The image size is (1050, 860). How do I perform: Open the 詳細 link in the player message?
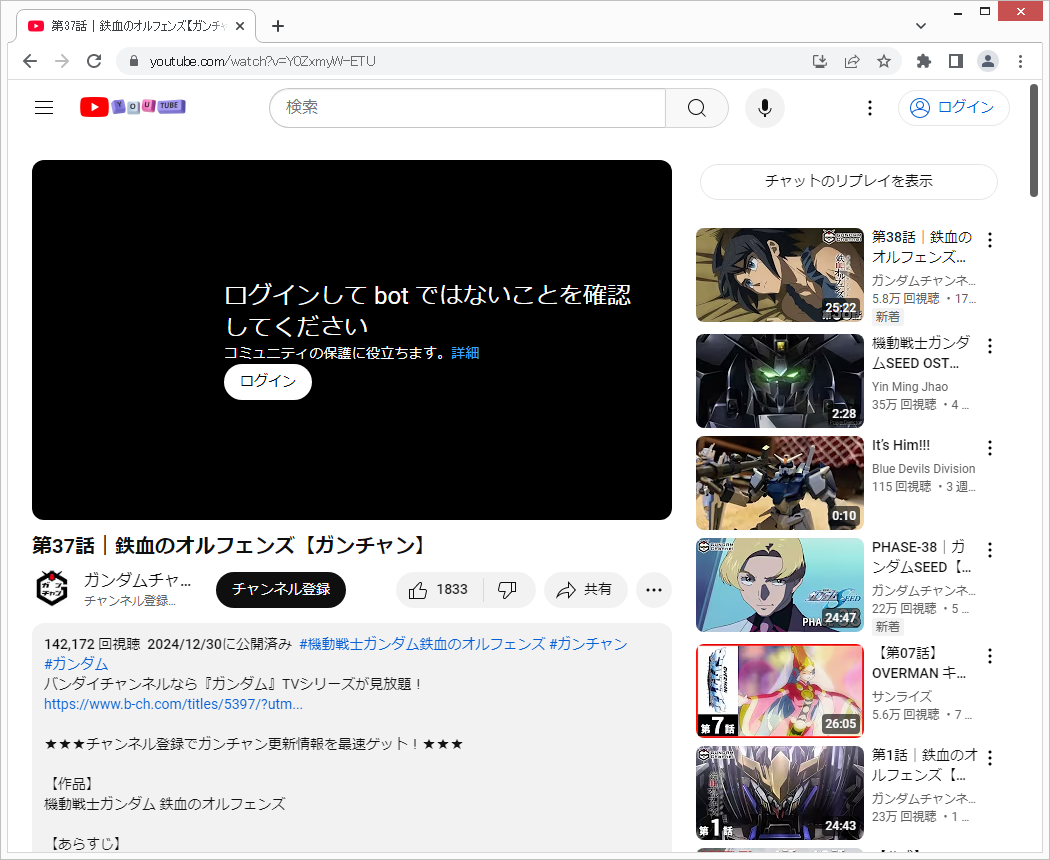click(465, 353)
